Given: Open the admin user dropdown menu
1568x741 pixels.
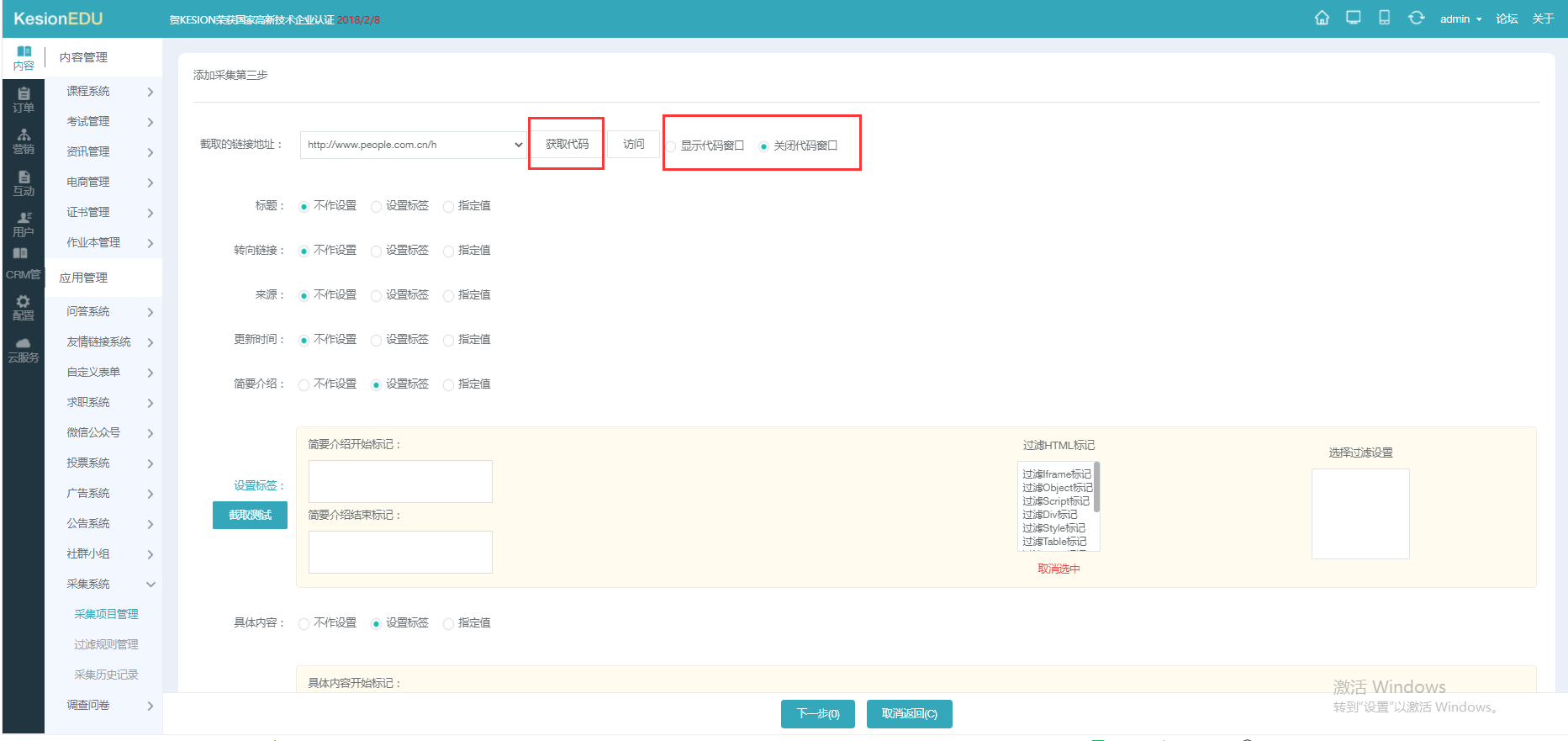Looking at the screenshot, I should coord(1460,19).
